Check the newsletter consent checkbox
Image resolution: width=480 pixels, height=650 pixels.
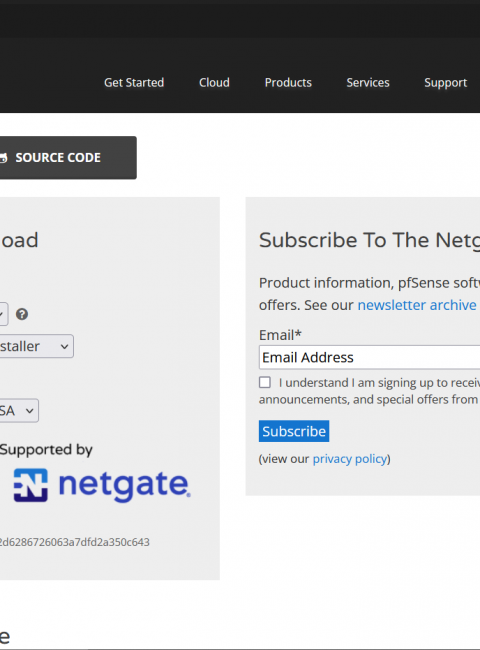coord(265,382)
